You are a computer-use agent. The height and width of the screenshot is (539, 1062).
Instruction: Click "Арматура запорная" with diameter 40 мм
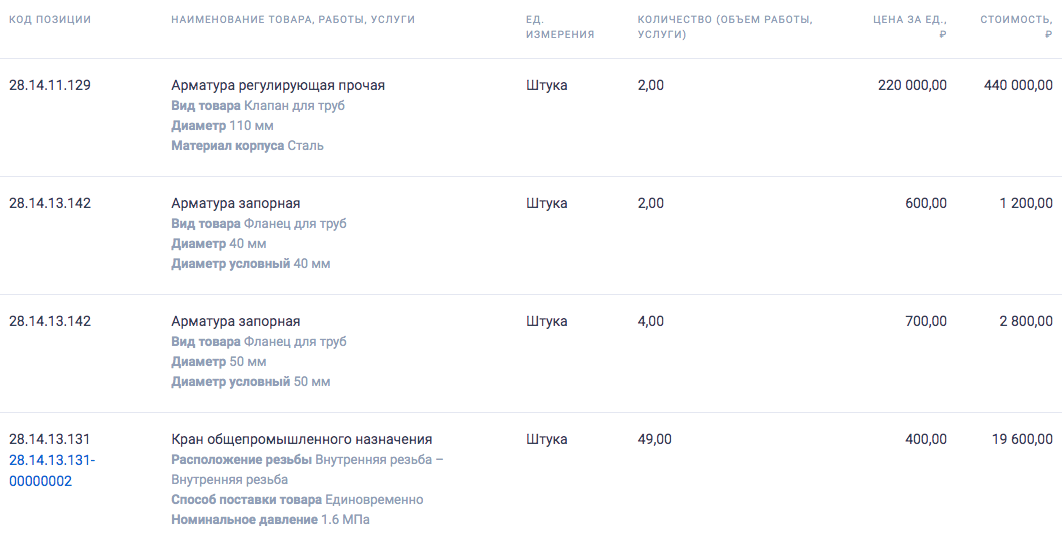click(x=236, y=203)
